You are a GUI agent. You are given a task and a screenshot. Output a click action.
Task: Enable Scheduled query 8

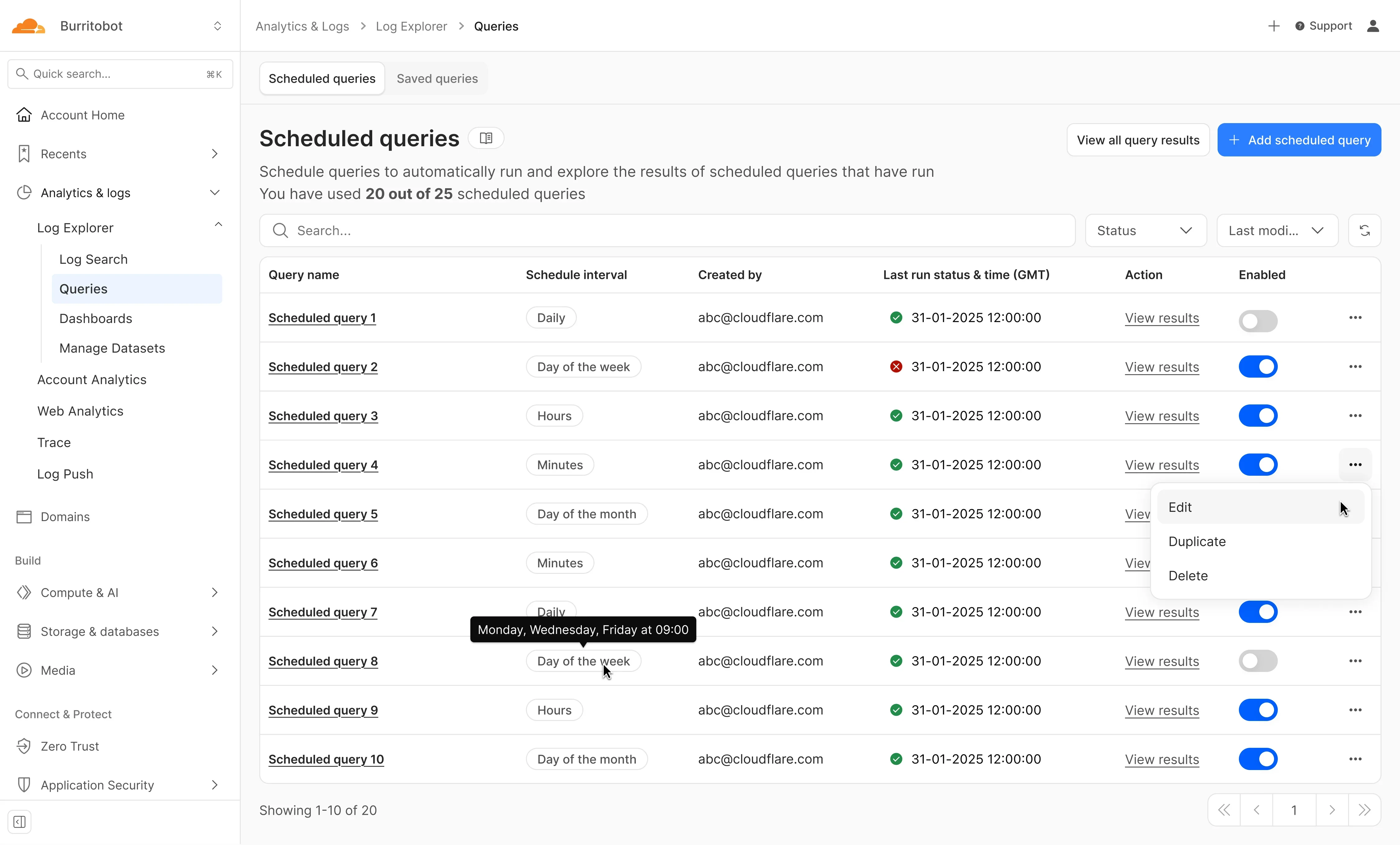point(1258,661)
